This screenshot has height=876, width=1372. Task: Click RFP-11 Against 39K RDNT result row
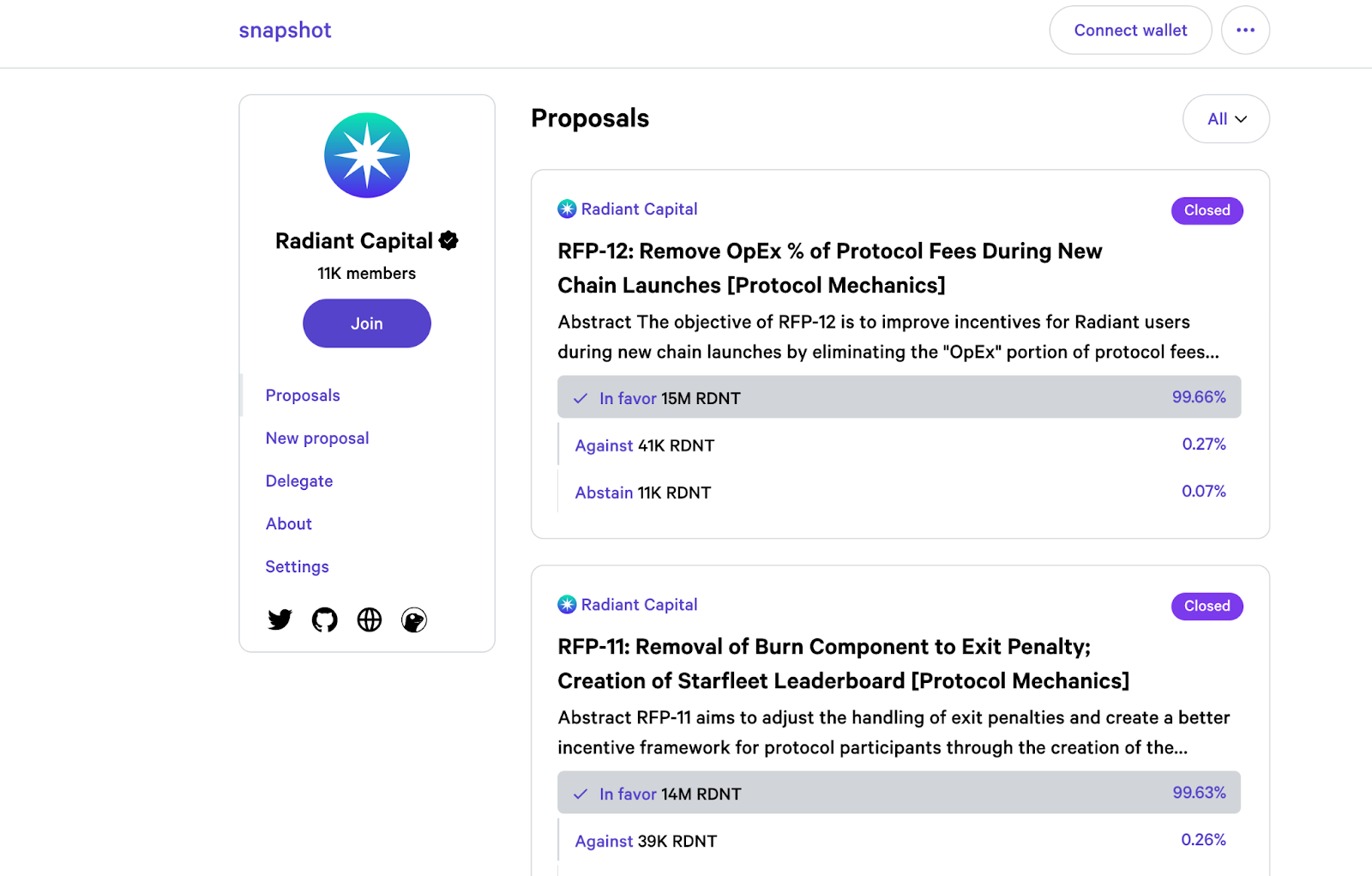click(x=900, y=840)
